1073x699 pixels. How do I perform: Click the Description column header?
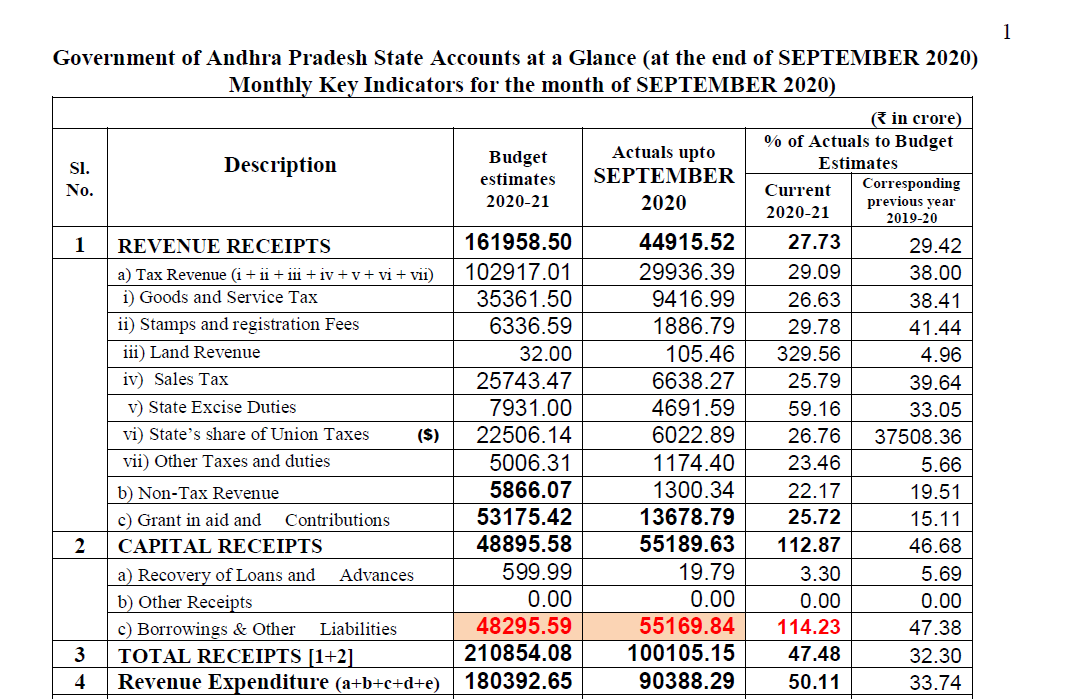(280, 165)
